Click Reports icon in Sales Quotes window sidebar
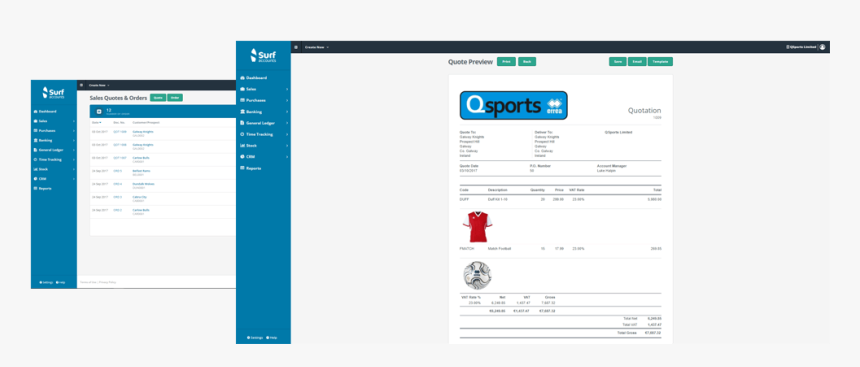This screenshot has width=860, height=367. [36, 188]
